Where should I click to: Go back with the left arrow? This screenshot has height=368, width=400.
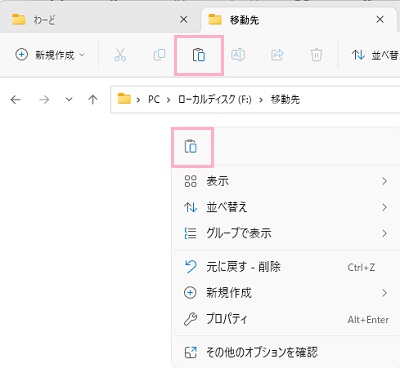pos(15,99)
